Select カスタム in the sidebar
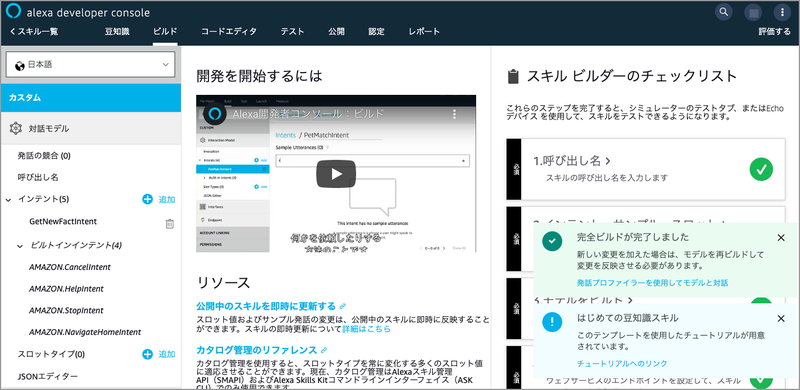Screen dimensions: 800x390 pyautogui.click(x=90, y=98)
